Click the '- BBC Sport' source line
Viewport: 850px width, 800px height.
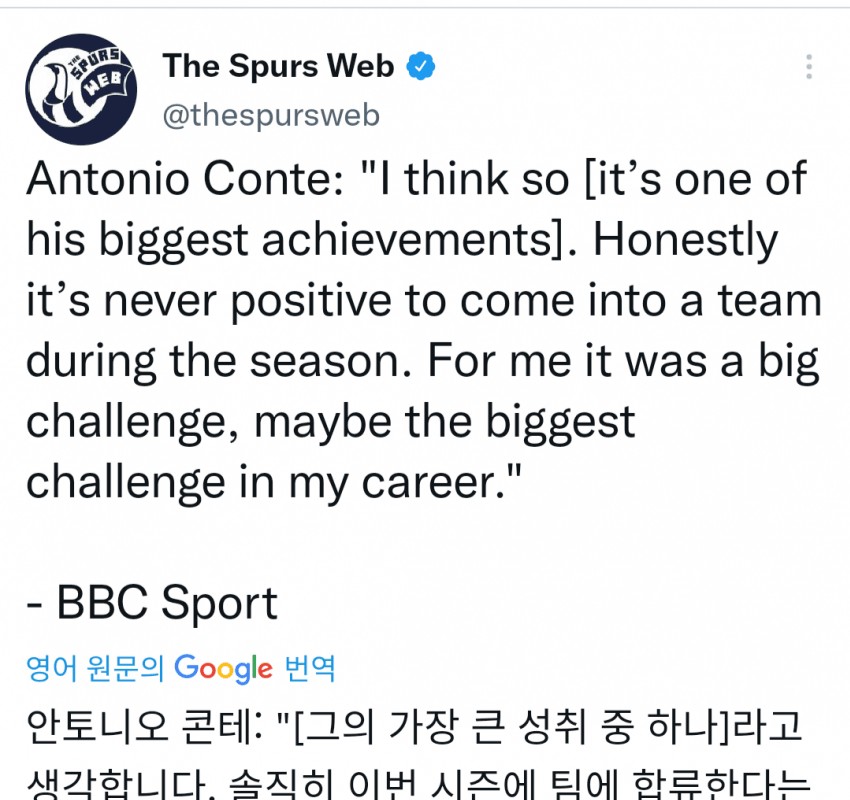click(x=152, y=603)
